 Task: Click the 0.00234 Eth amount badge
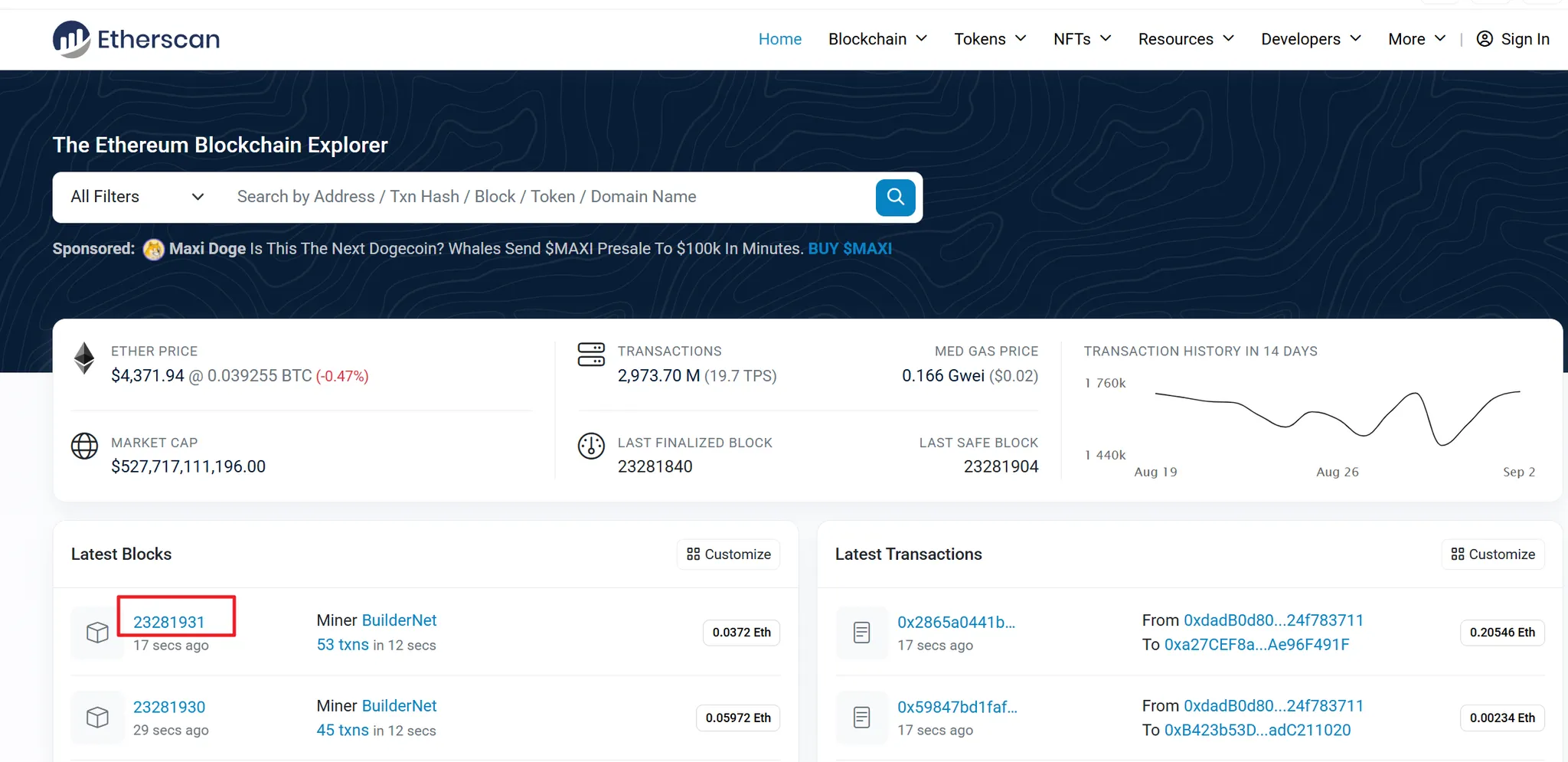click(x=1502, y=718)
